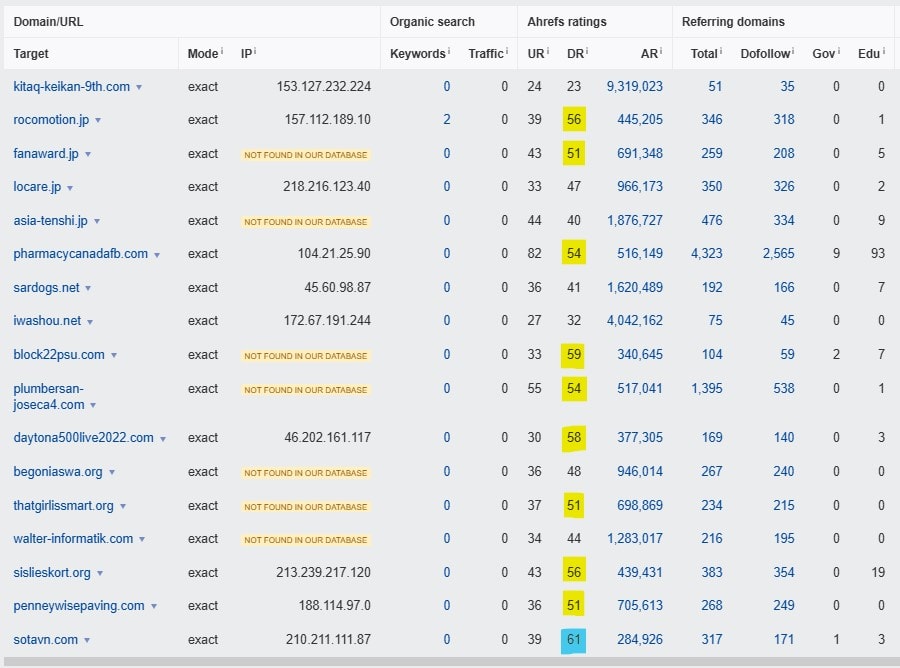The width and height of the screenshot is (900, 668).
Task: Expand the sisleskort.org dropdown arrow
Action: [x=100, y=574]
